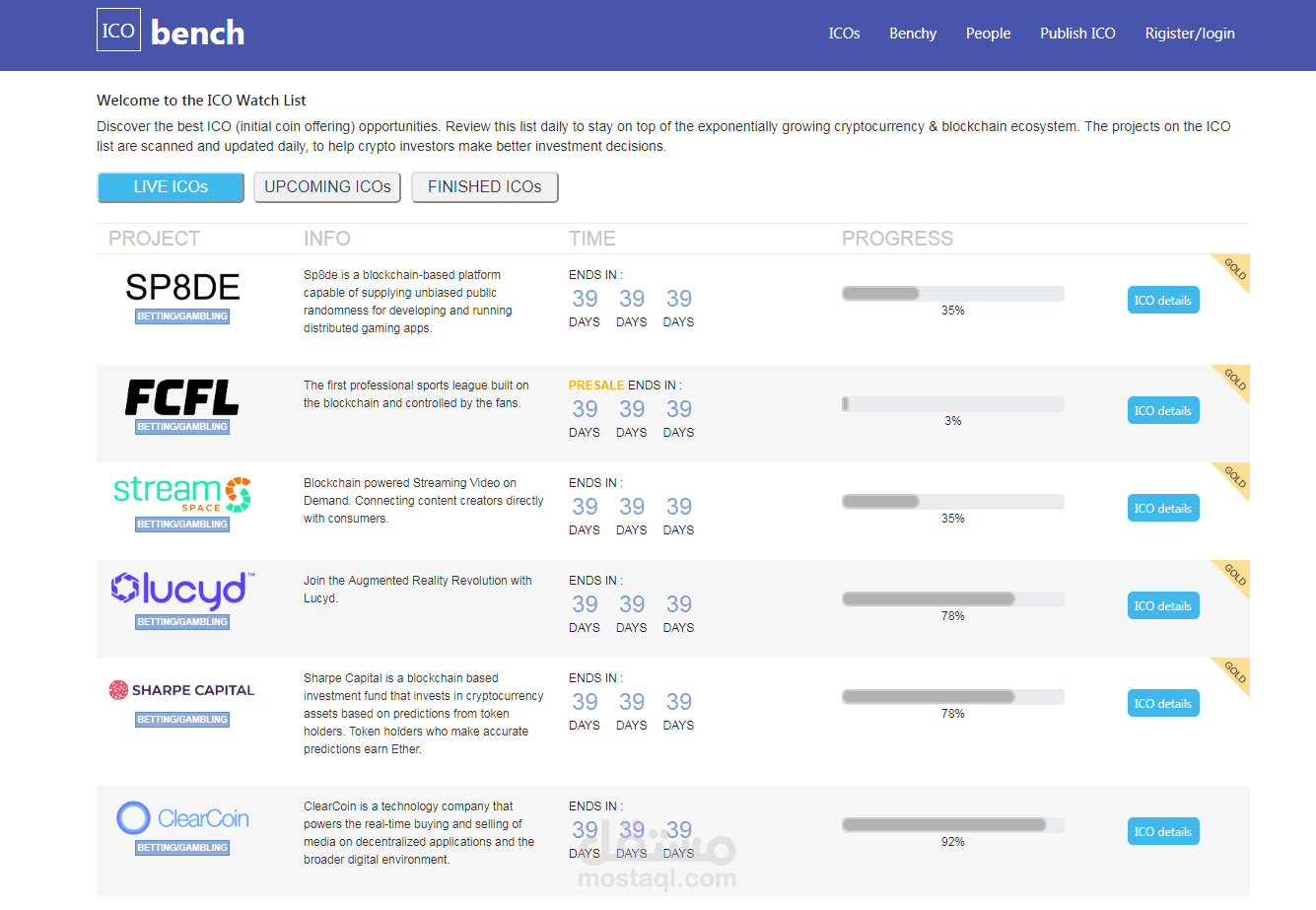Image resolution: width=1316 pixels, height=910 pixels.
Task: Select the ClearCoin logo
Action: (x=181, y=817)
